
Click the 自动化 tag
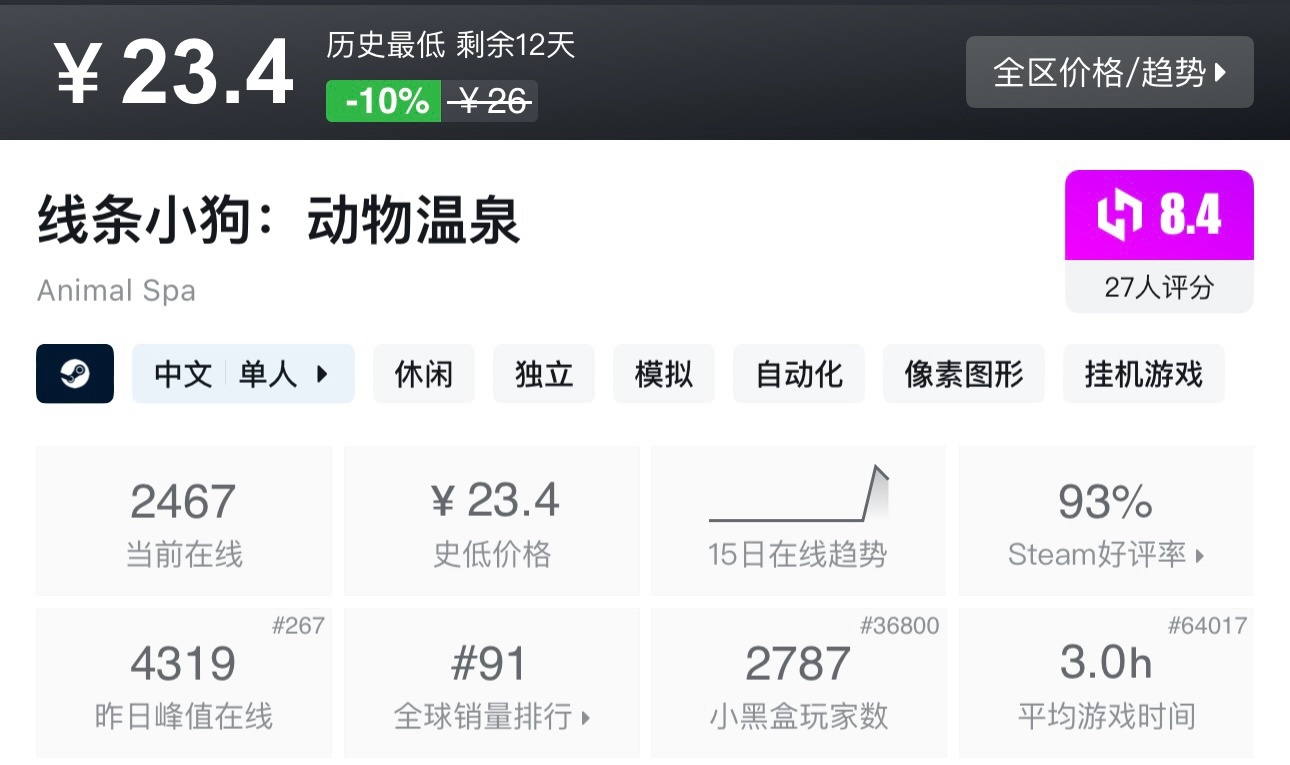click(x=798, y=372)
